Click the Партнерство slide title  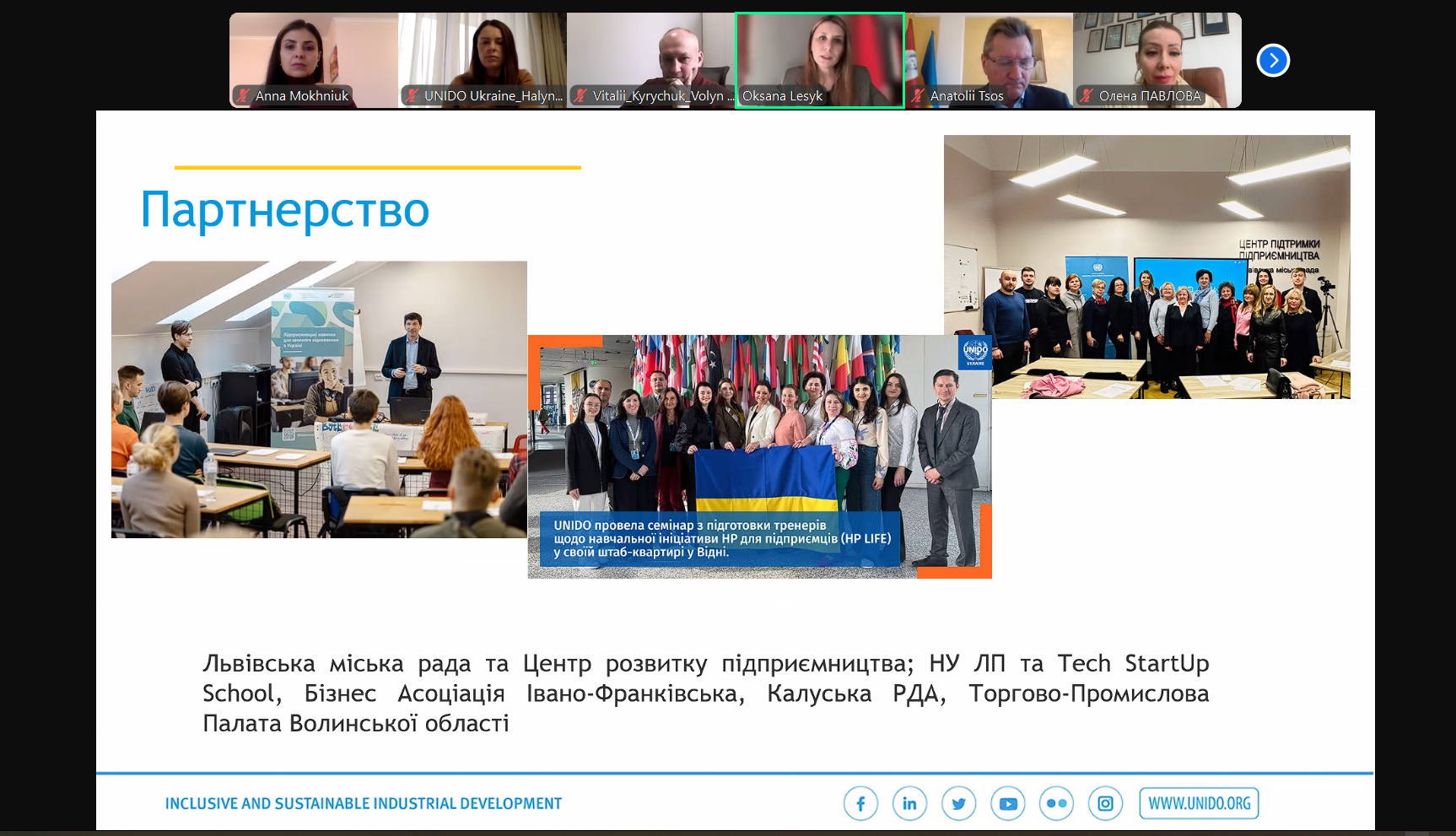pyautogui.click(x=285, y=210)
